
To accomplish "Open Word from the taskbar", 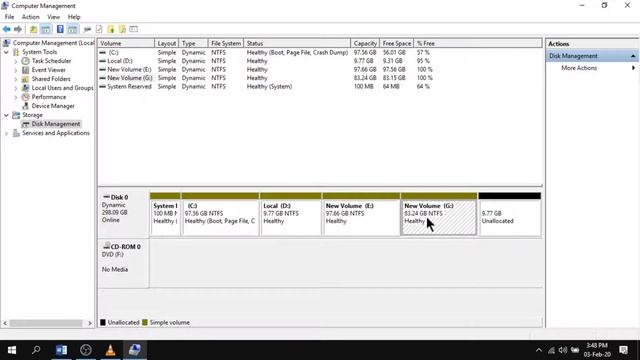I will 62,350.
